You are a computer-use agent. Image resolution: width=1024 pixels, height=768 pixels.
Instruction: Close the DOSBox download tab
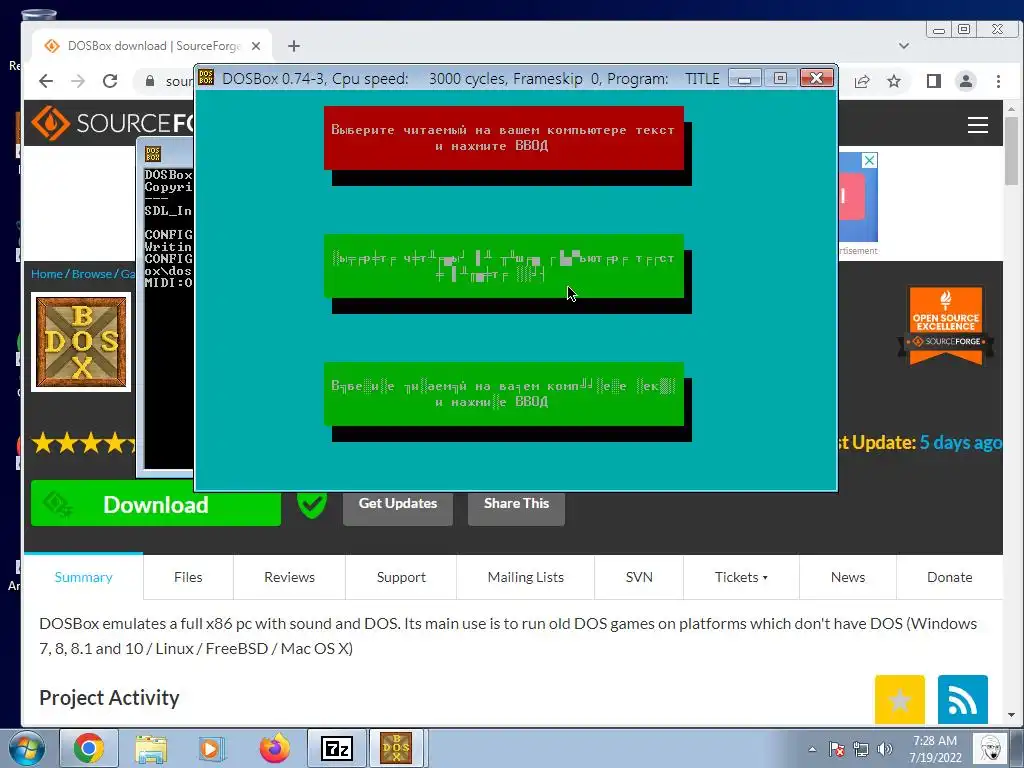tap(256, 46)
